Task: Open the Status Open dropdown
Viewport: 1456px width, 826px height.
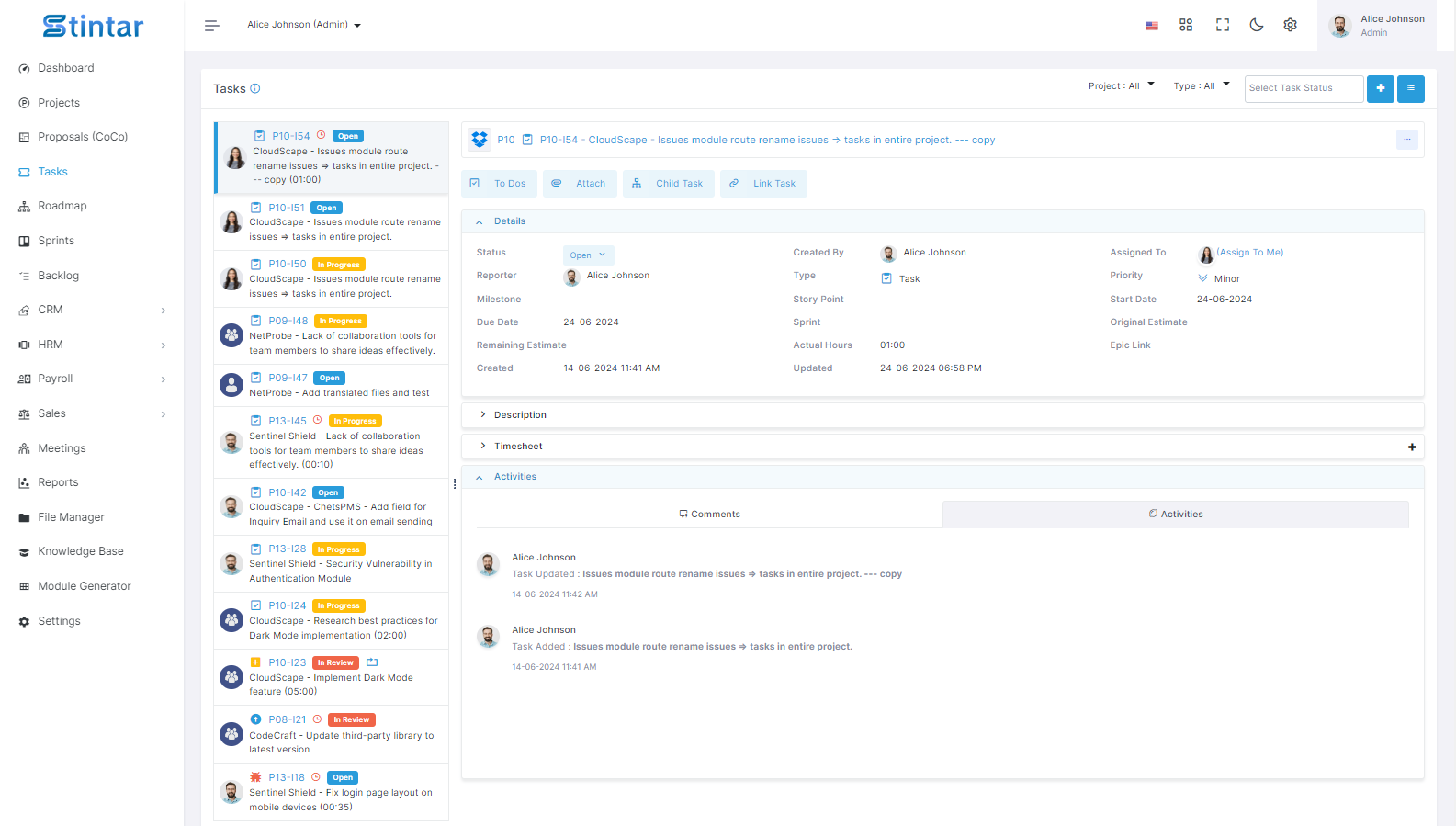Action: [x=588, y=255]
